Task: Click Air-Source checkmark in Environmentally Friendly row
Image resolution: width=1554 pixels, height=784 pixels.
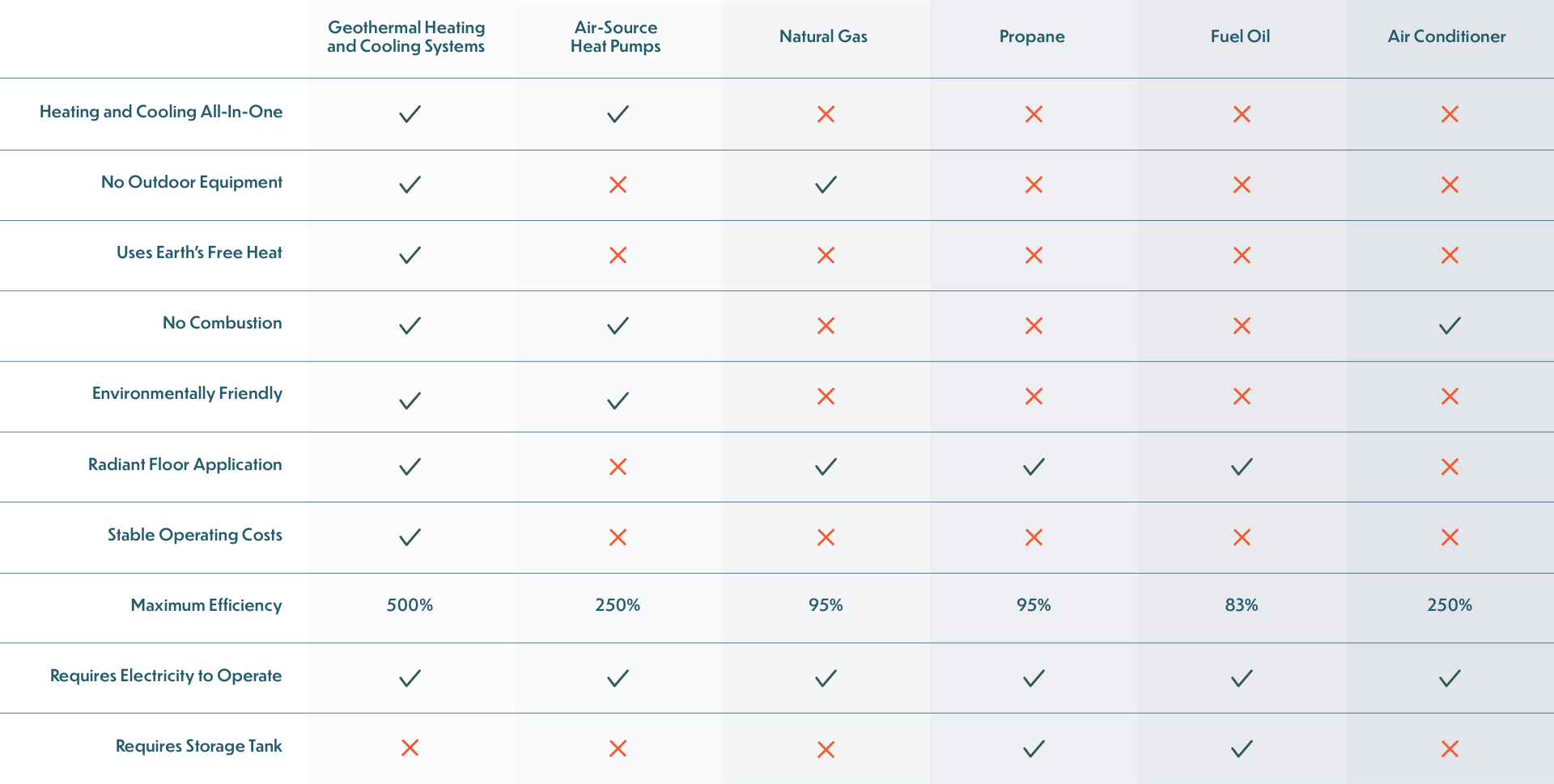Action: tap(618, 400)
